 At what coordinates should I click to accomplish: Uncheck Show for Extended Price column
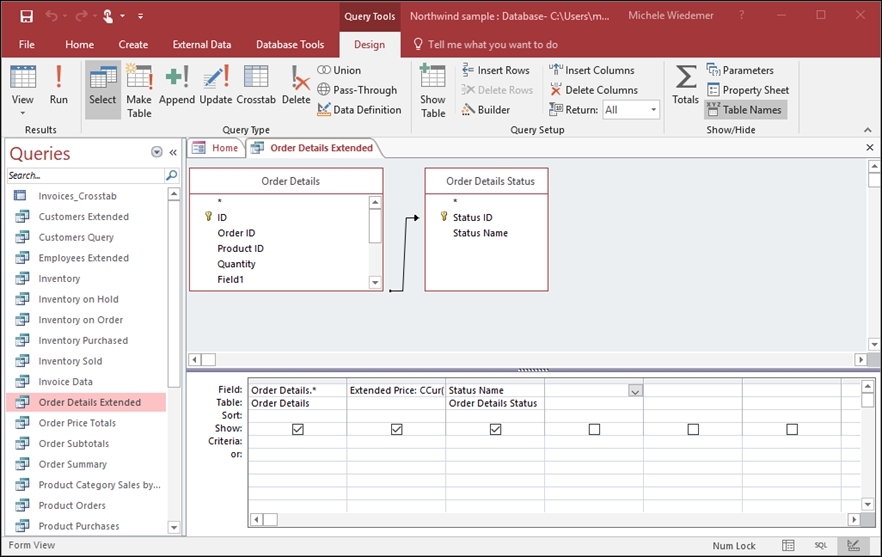point(397,429)
